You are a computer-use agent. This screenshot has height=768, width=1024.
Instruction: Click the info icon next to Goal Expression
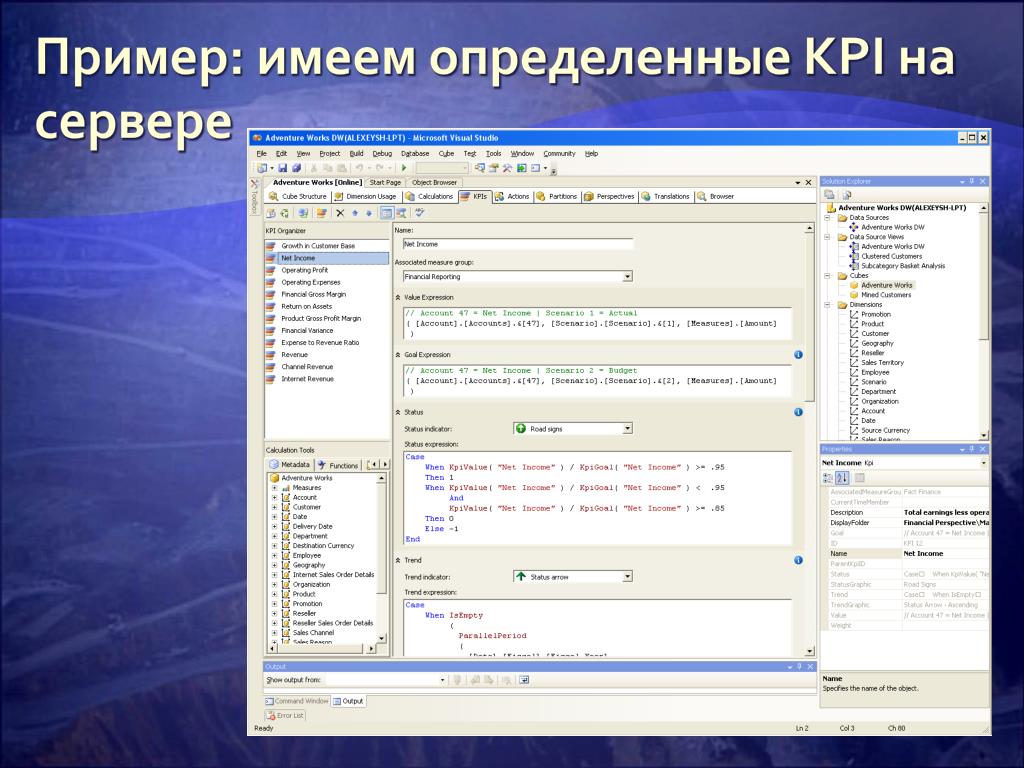coord(798,355)
